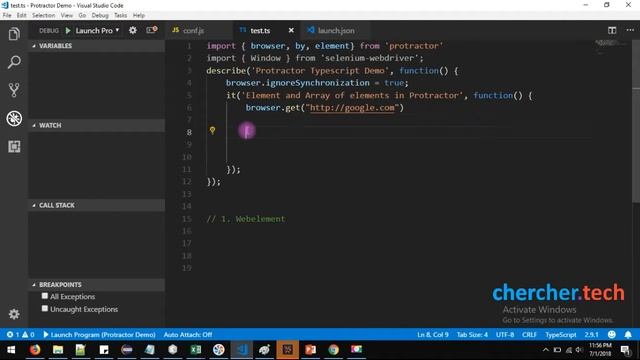Follow the http://google.com link in code
This screenshot has height=360, width=640.
(352, 108)
